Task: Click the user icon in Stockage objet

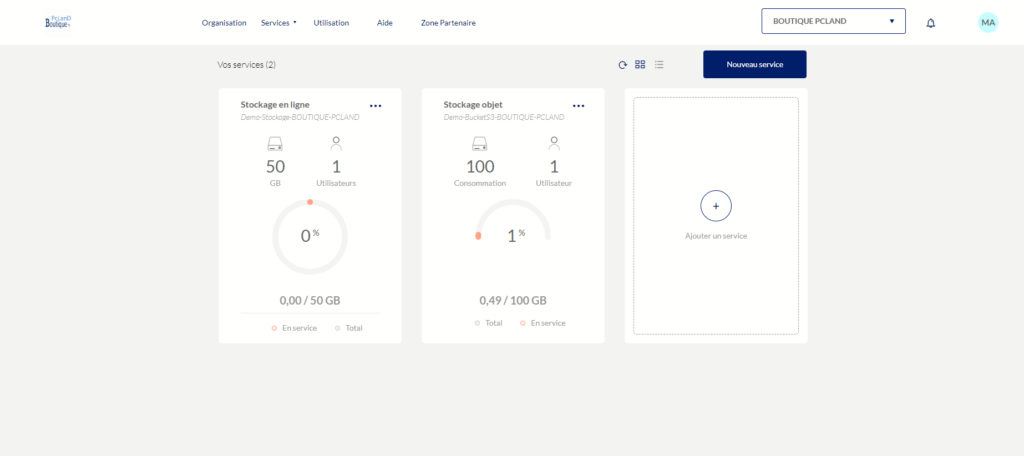Action: tap(554, 144)
